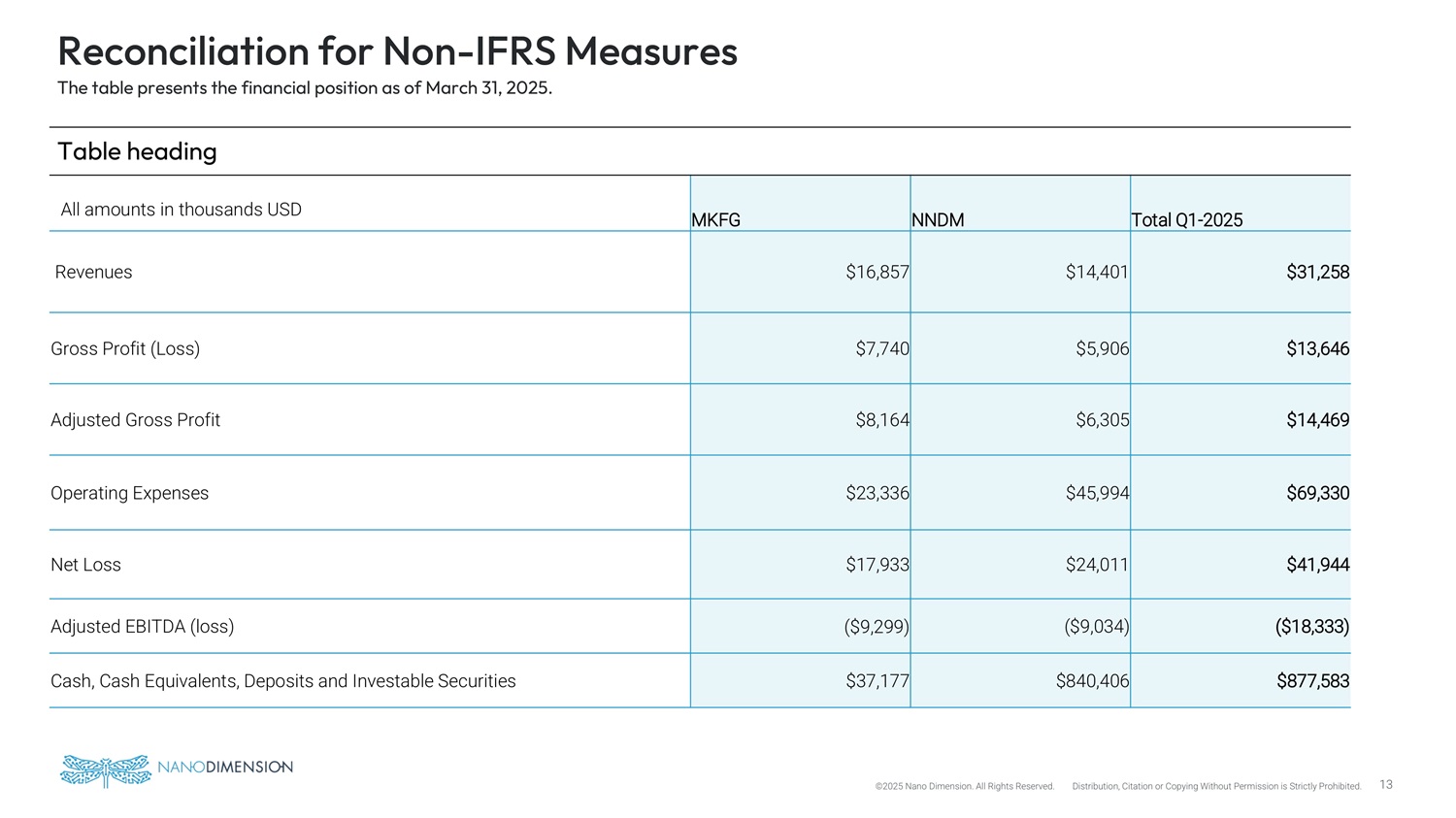Select the 'Adjusted EBITDA (loss)' row label

tap(142, 627)
